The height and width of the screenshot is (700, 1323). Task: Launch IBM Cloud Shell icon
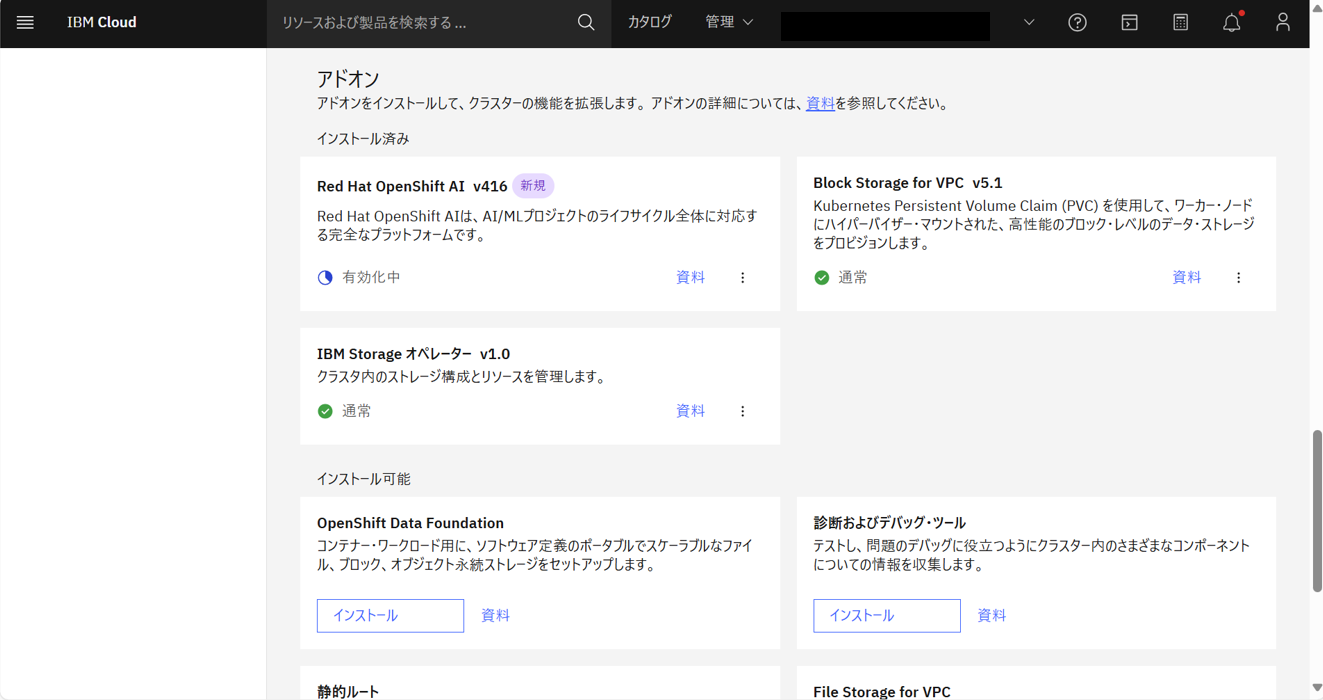(x=1129, y=22)
